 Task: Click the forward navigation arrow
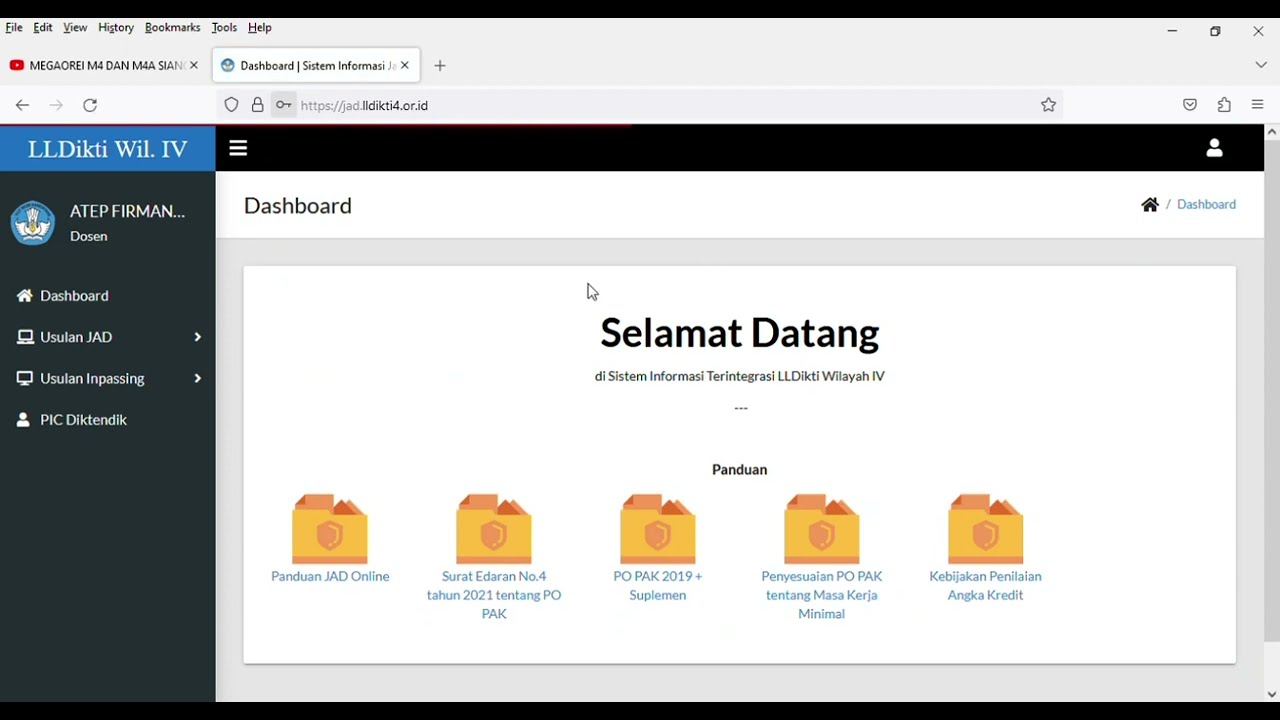tap(56, 105)
